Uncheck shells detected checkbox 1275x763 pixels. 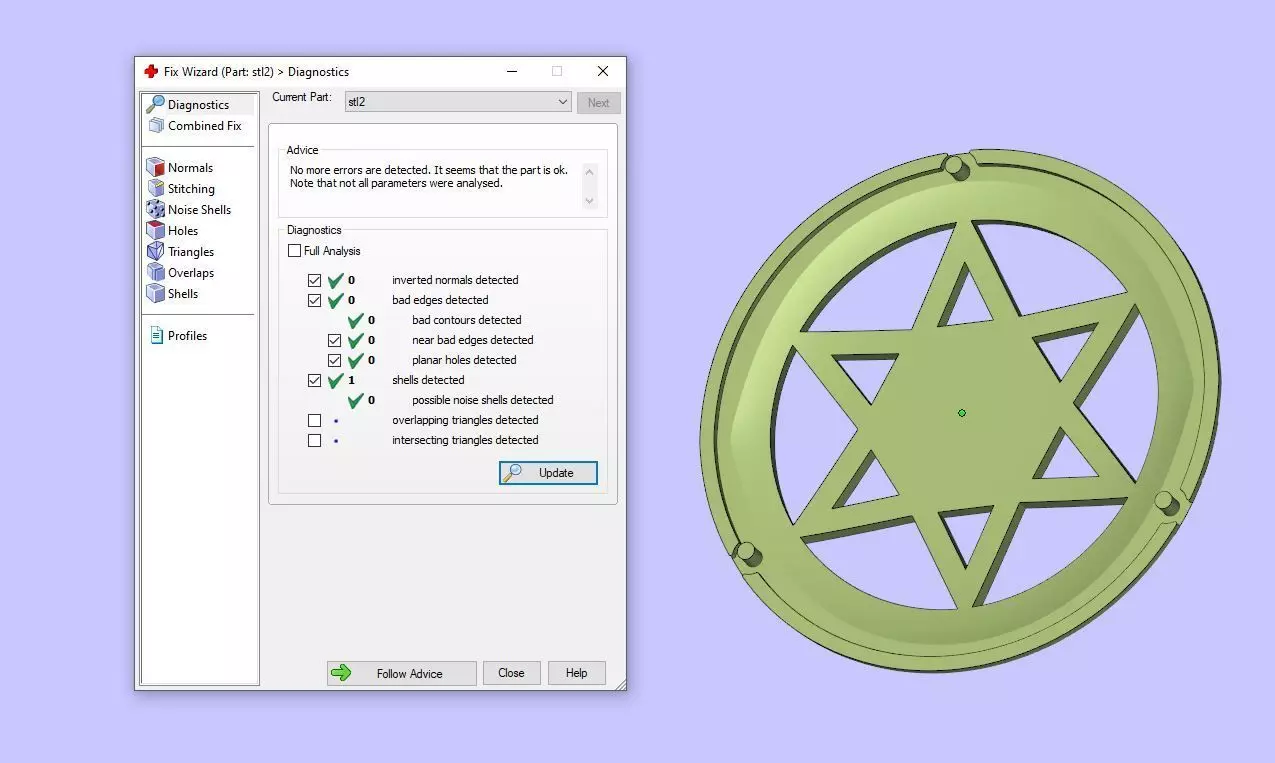click(315, 381)
